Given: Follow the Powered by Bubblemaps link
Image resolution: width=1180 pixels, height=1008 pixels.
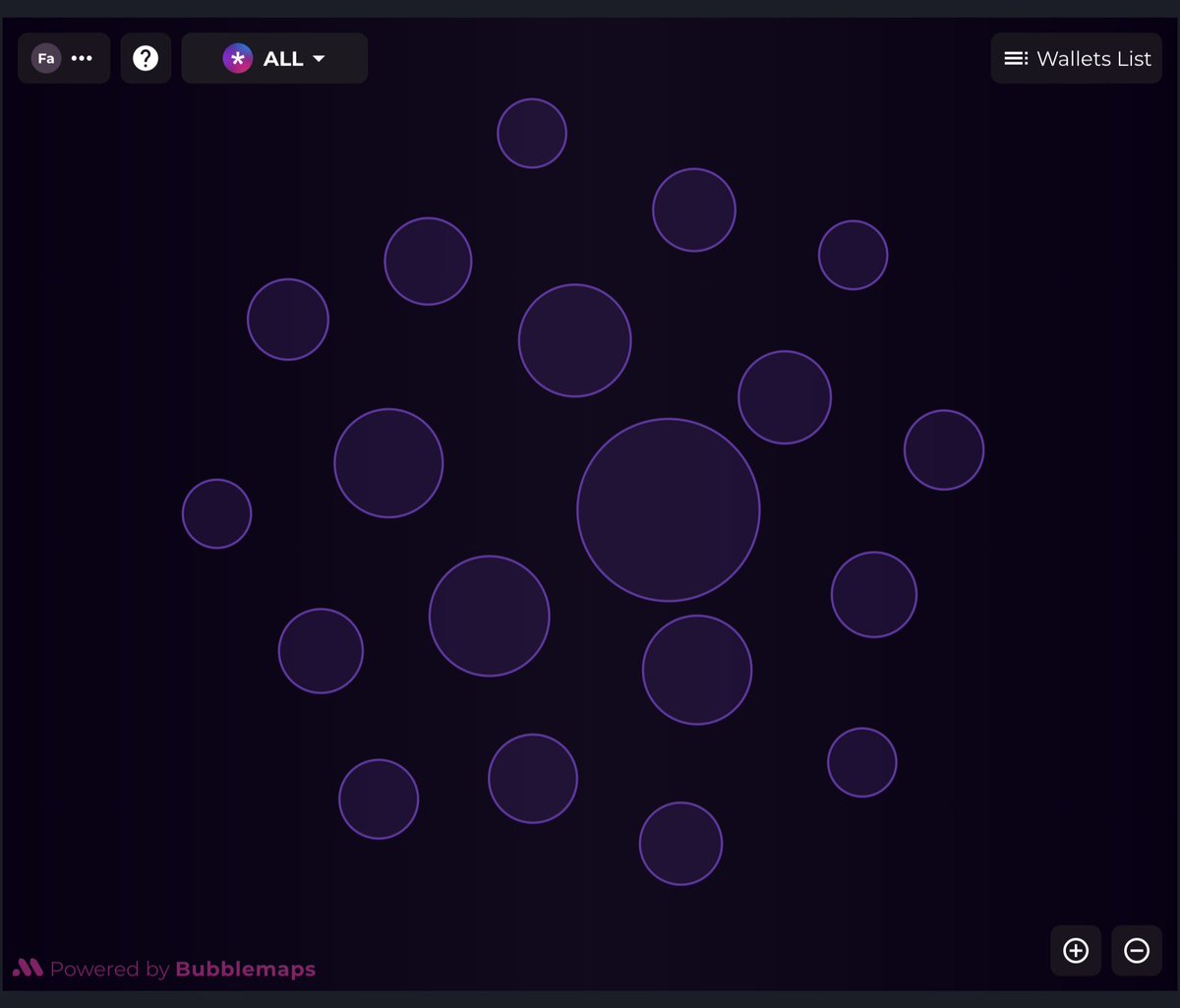Looking at the screenshot, I should tap(164, 969).
